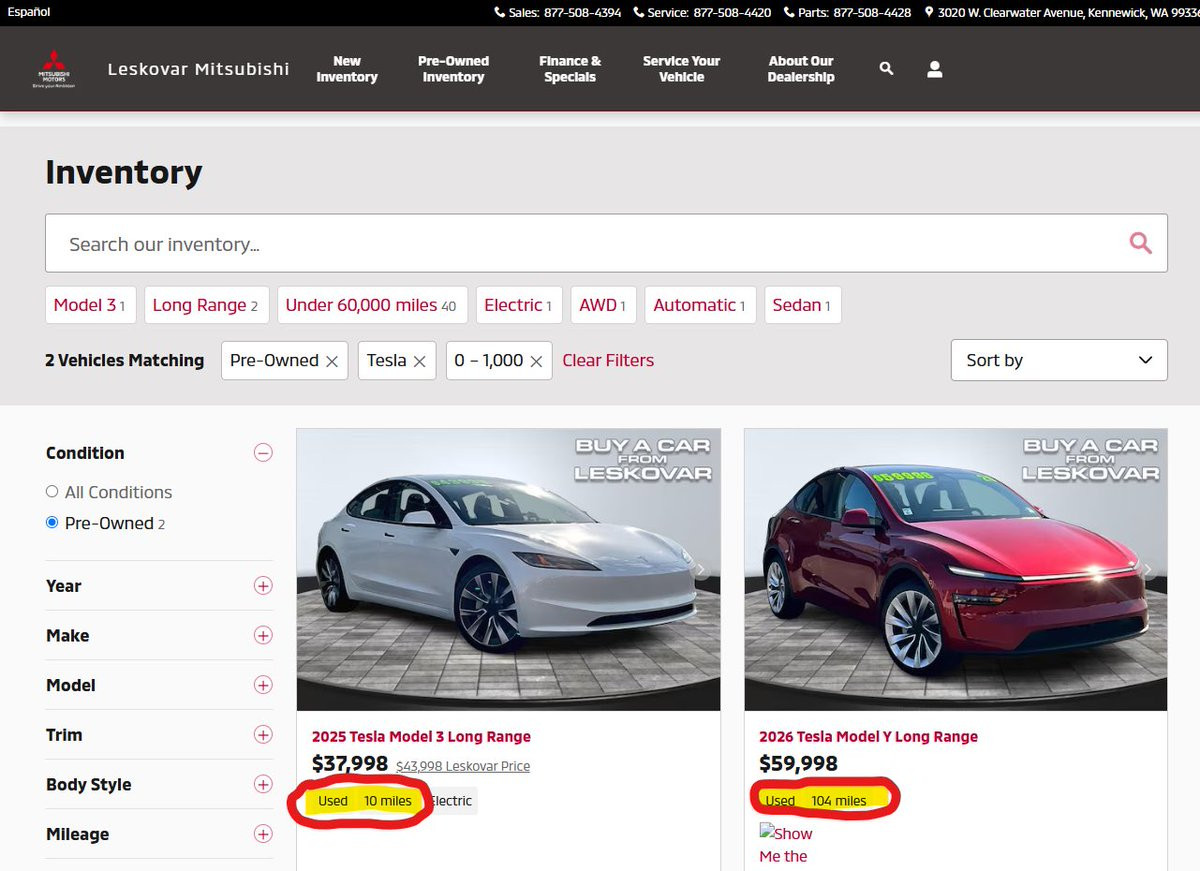Click the 2 Vehicles Matching text

[124, 360]
